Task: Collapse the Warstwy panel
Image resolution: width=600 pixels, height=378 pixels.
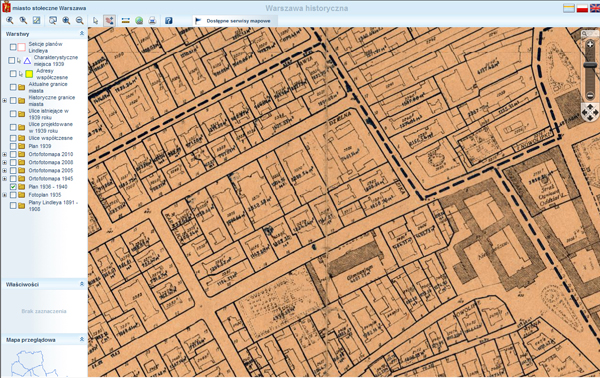Action: [x=82, y=34]
